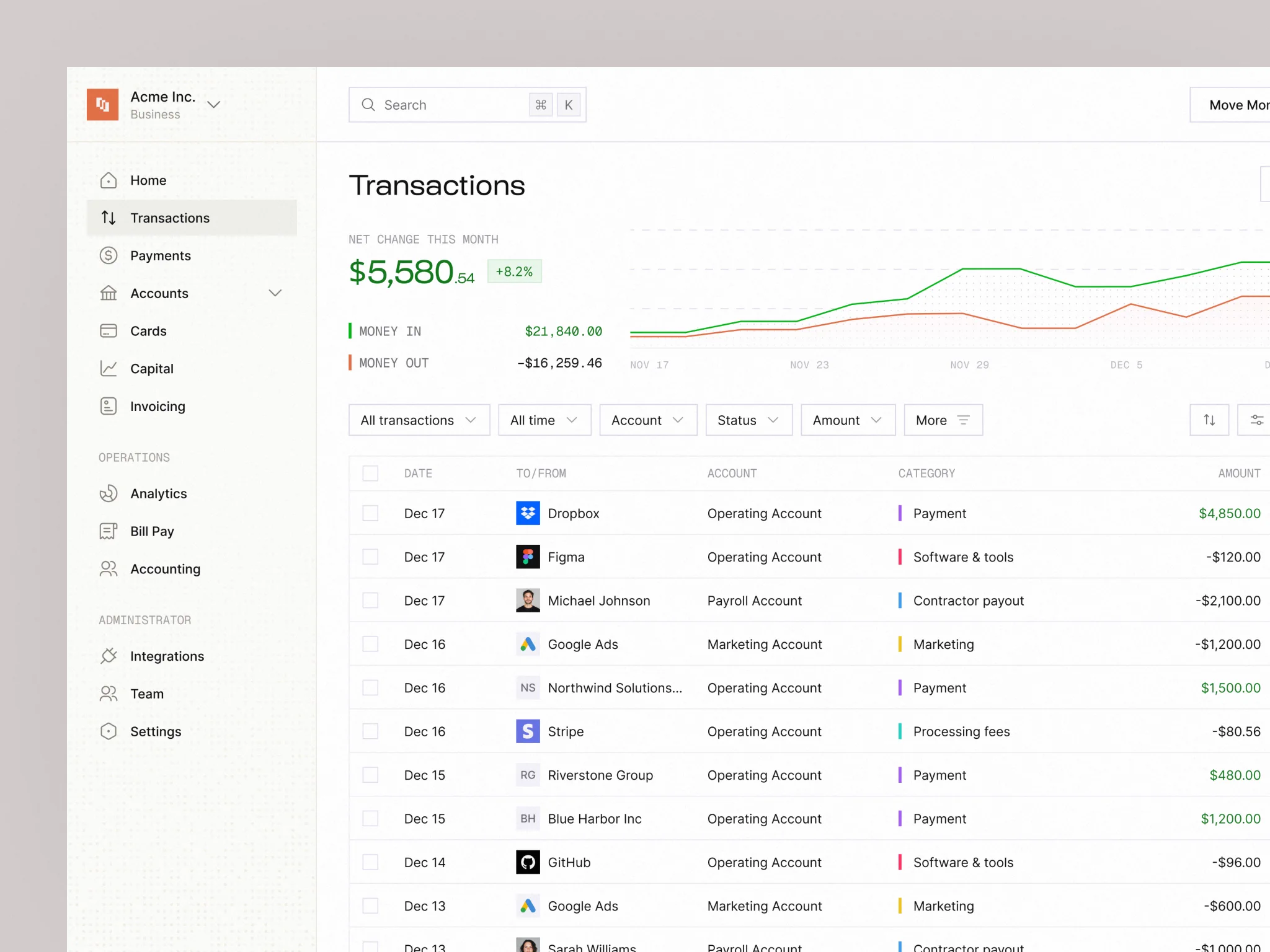
Task: Click the Integrations plug icon
Action: [109, 656]
